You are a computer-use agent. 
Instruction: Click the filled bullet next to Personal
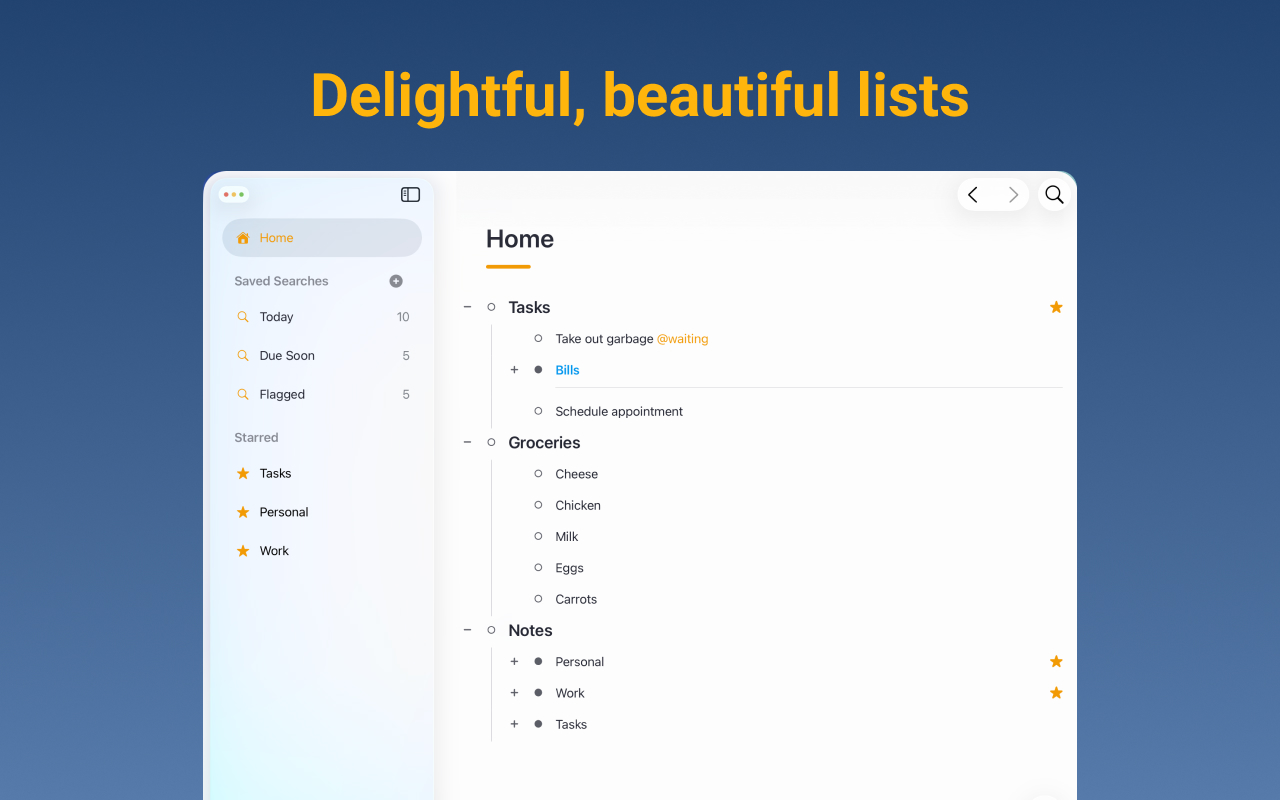tap(538, 662)
